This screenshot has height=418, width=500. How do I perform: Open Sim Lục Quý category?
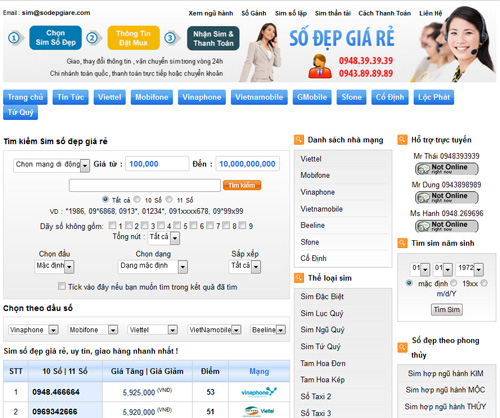click(x=322, y=313)
